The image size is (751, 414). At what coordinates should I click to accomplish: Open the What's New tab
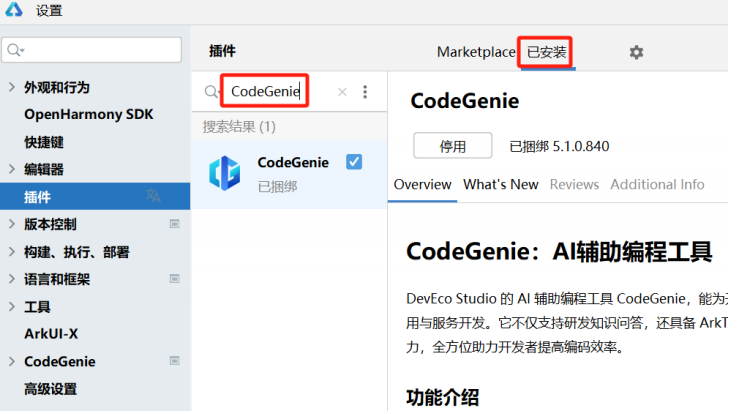pos(501,184)
